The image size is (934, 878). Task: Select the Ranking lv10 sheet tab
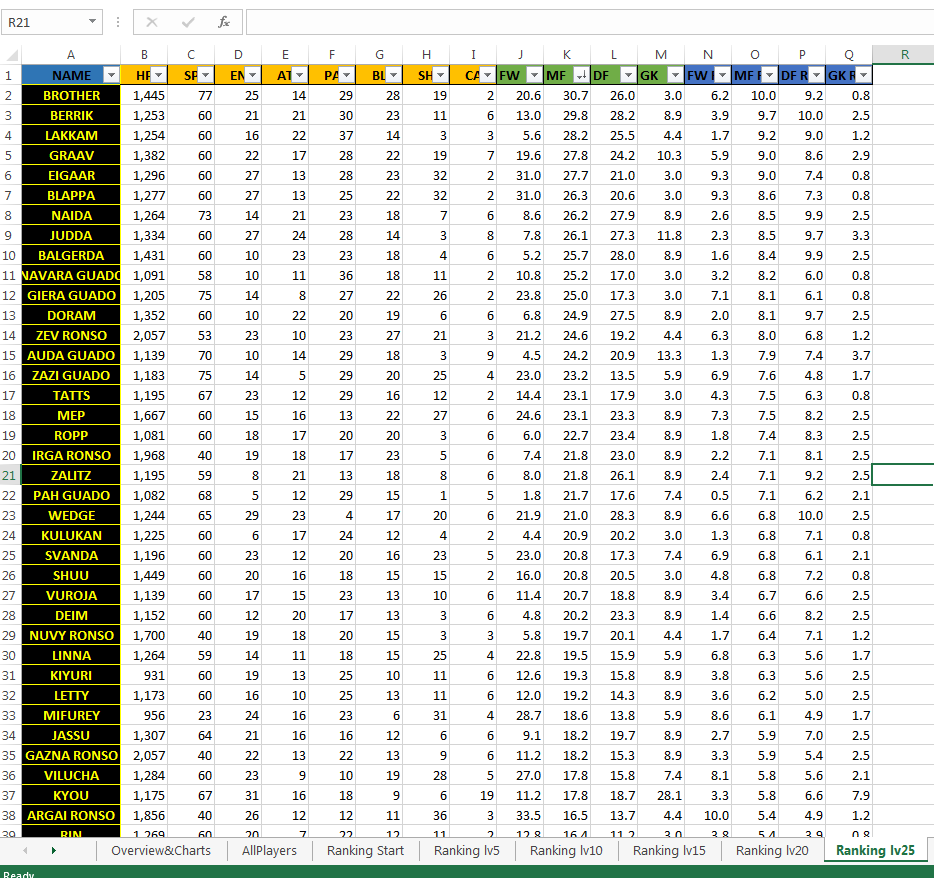coord(566,851)
